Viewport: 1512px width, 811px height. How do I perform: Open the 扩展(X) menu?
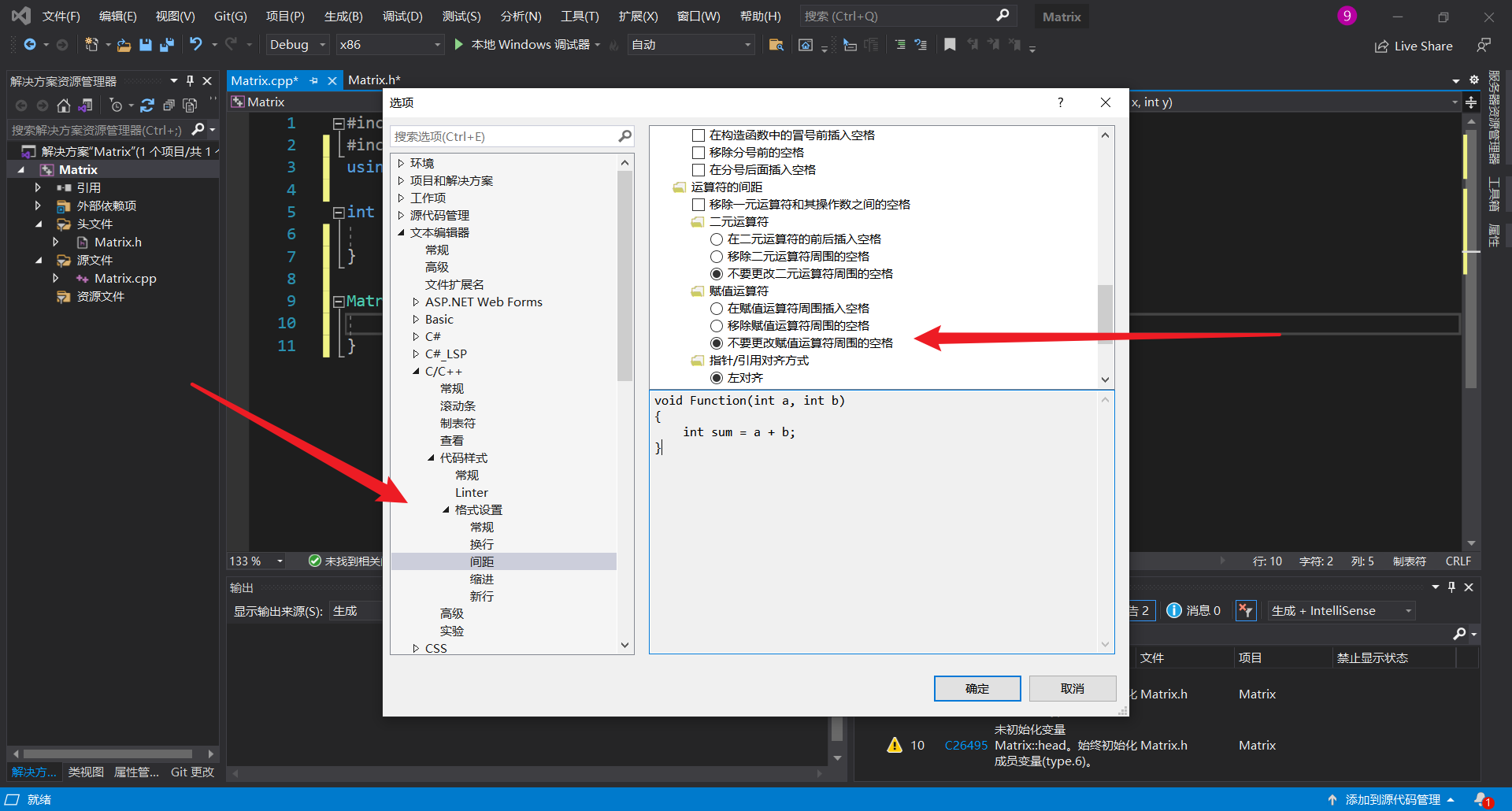[x=638, y=16]
